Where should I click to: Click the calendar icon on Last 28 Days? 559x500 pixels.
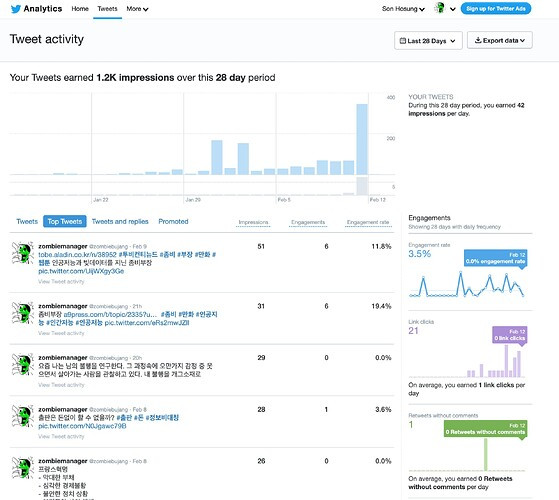tap(402, 41)
